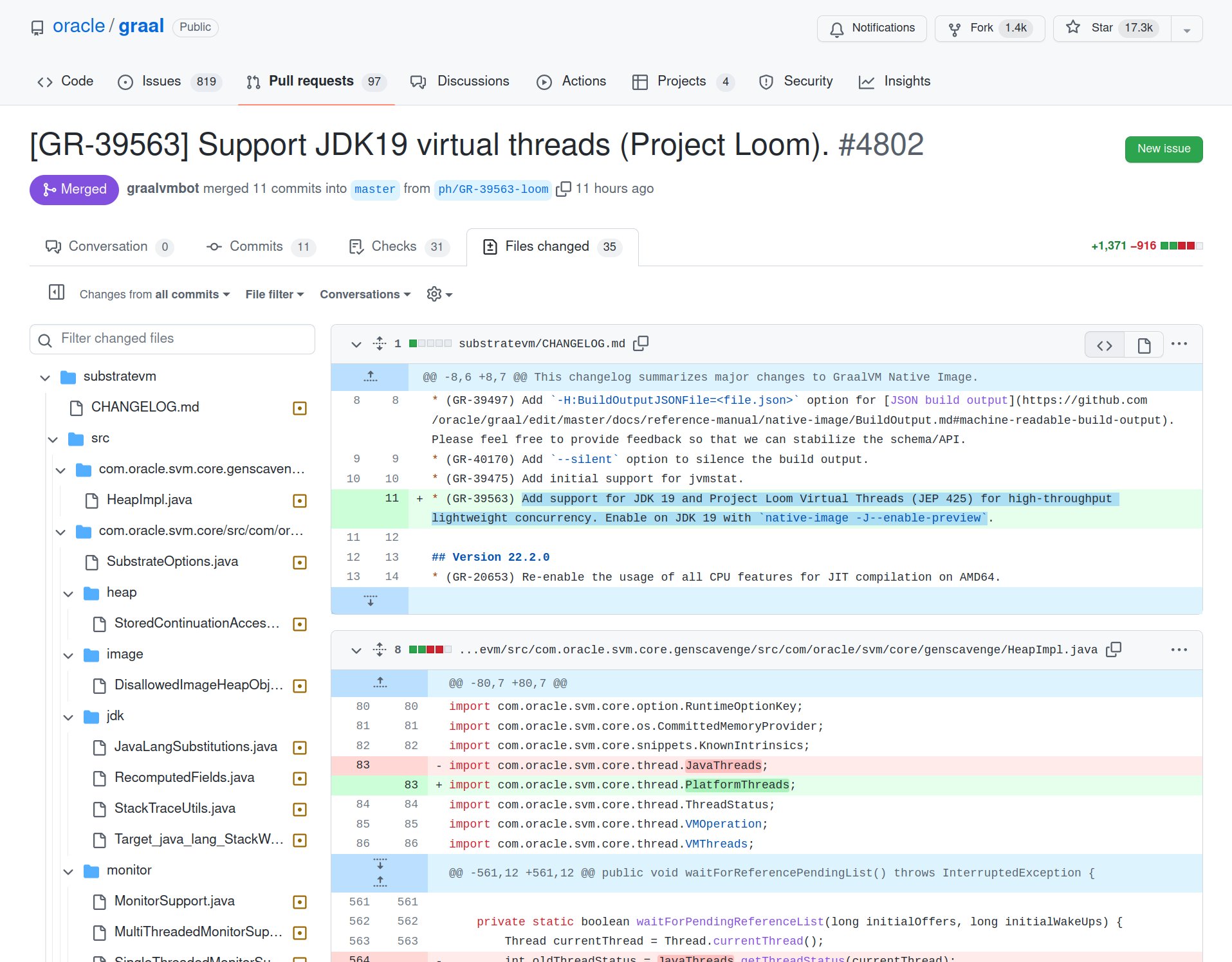Select StackTraceUtils.java in the tree
This screenshot has height=962, width=1232.
click(x=174, y=808)
